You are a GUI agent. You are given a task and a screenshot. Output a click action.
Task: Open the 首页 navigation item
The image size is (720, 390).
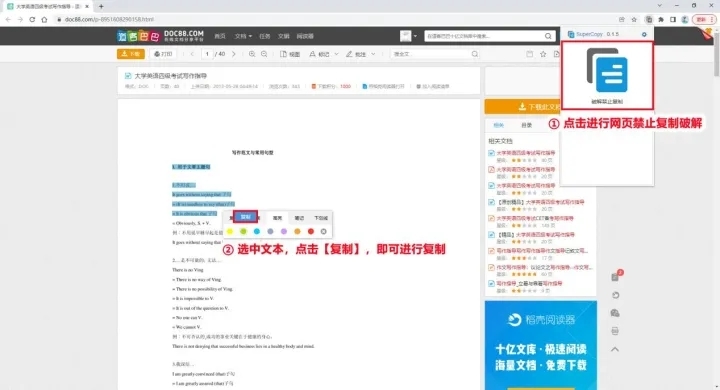220,36
